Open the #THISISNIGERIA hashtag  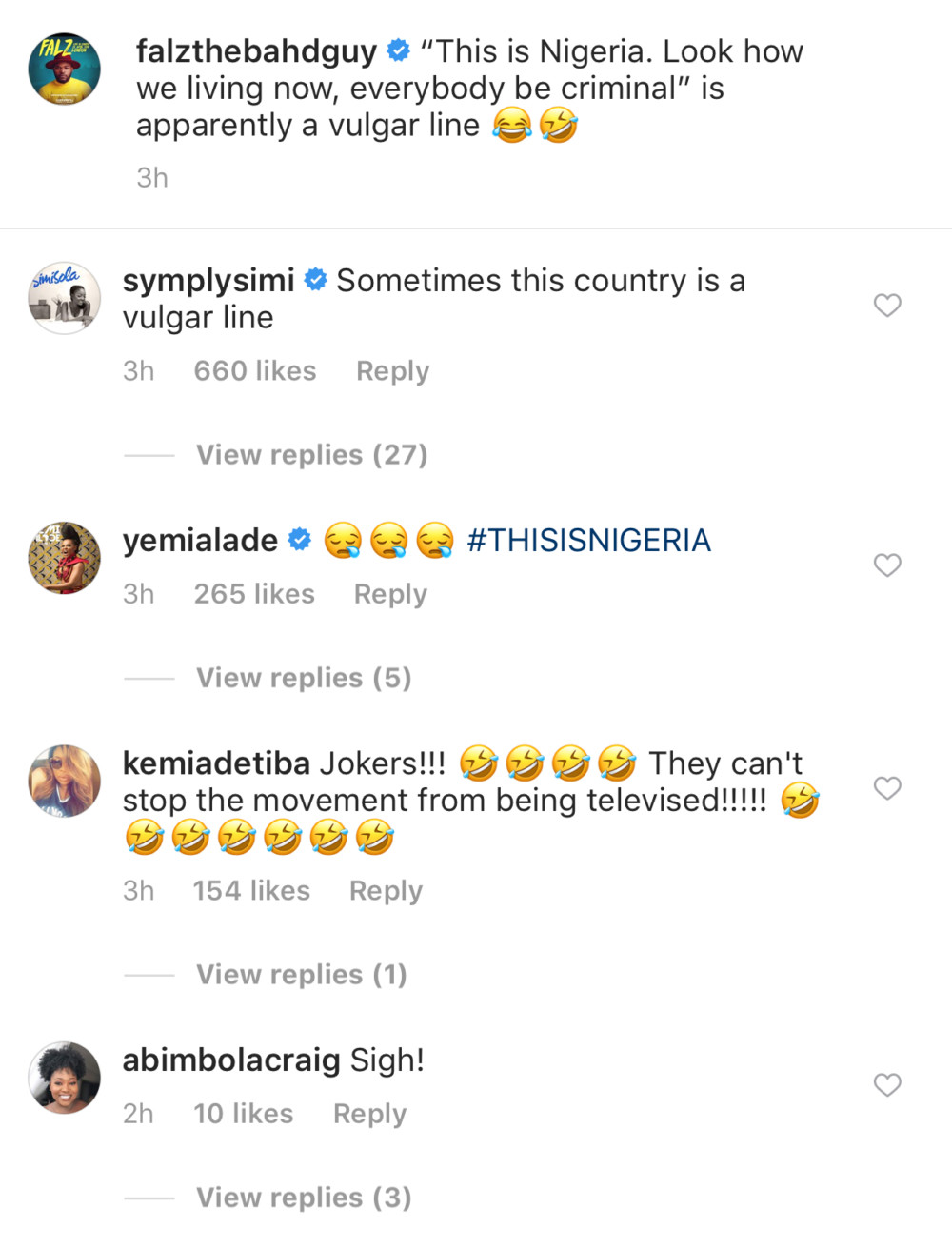[588, 541]
